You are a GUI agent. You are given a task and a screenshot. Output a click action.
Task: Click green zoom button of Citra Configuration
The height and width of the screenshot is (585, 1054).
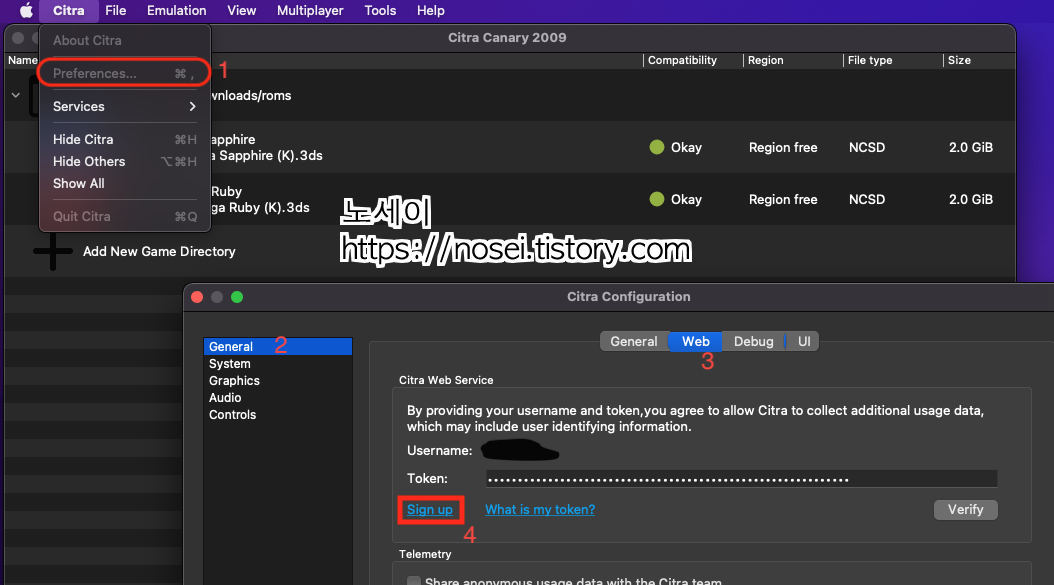237,297
